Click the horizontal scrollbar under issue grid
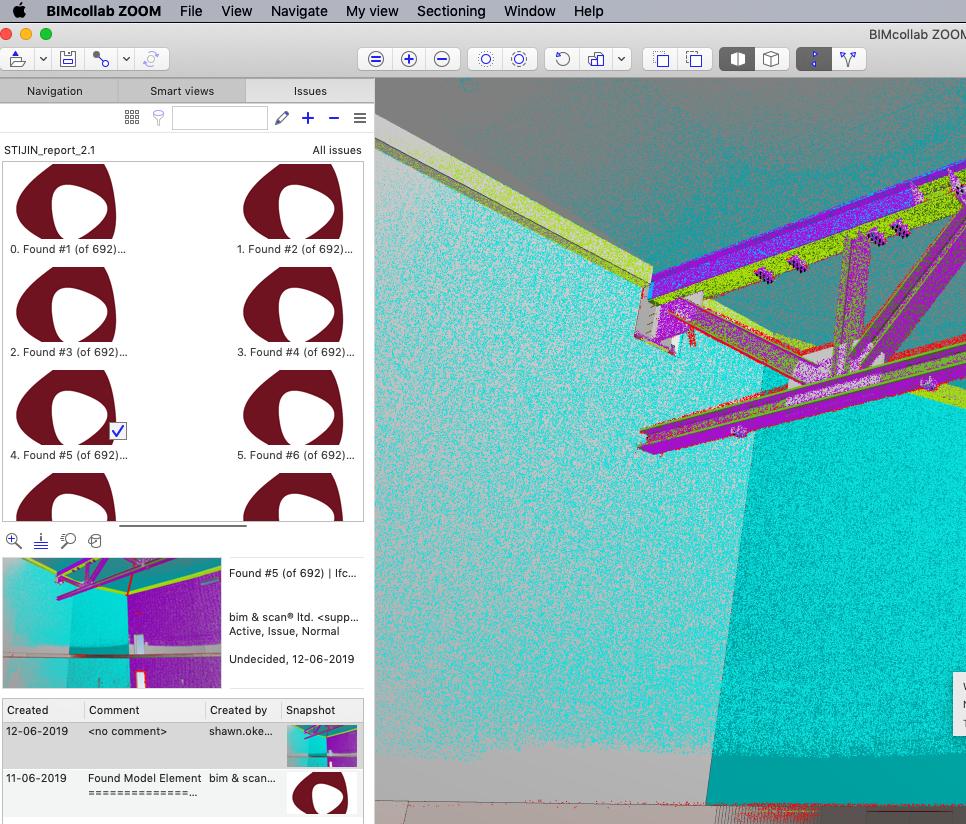Viewport: 966px width, 824px height. pos(182,526)
